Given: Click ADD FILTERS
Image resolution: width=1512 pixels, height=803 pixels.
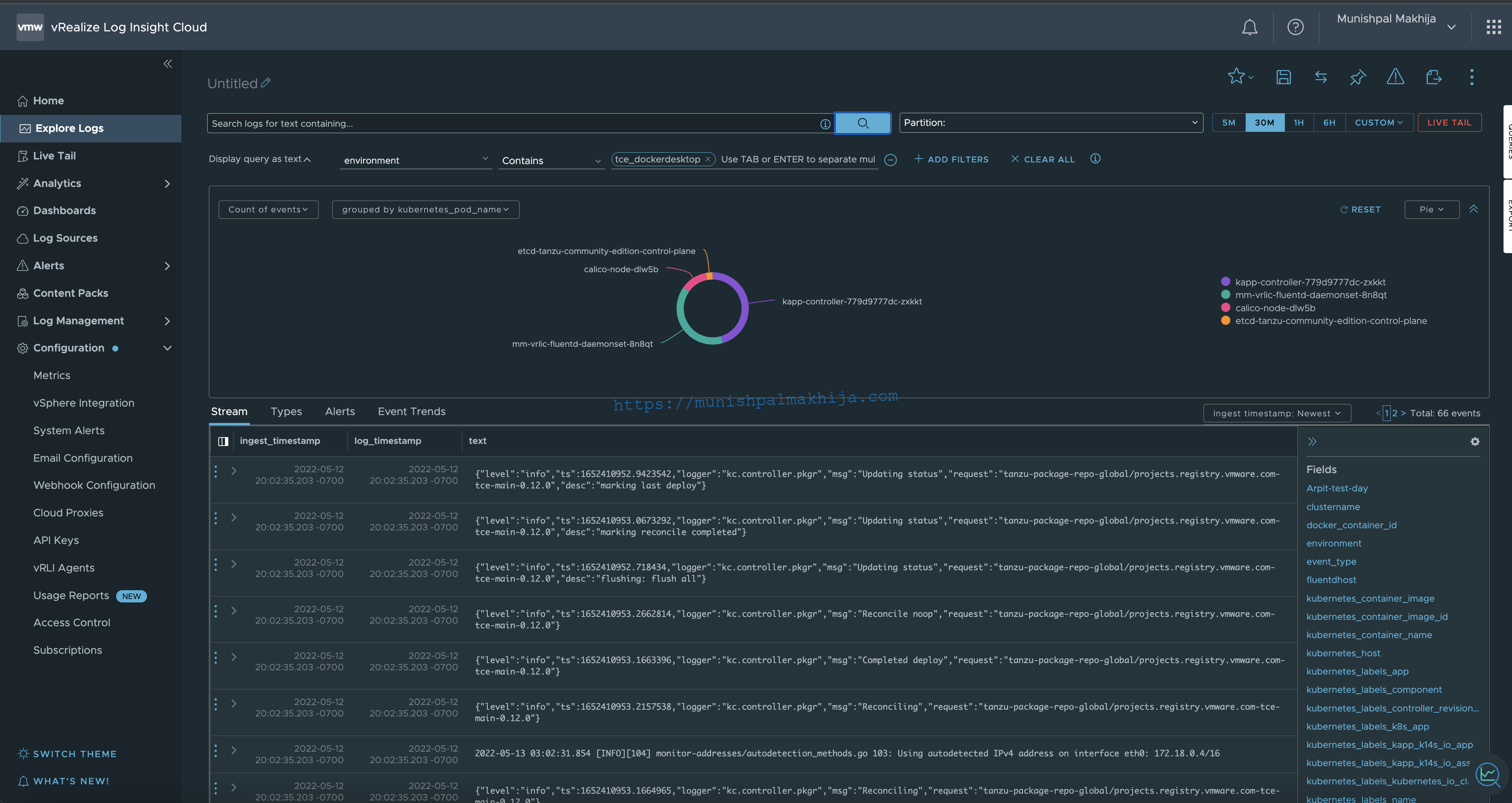Looking at the screenshot, I should click(951, 159).
